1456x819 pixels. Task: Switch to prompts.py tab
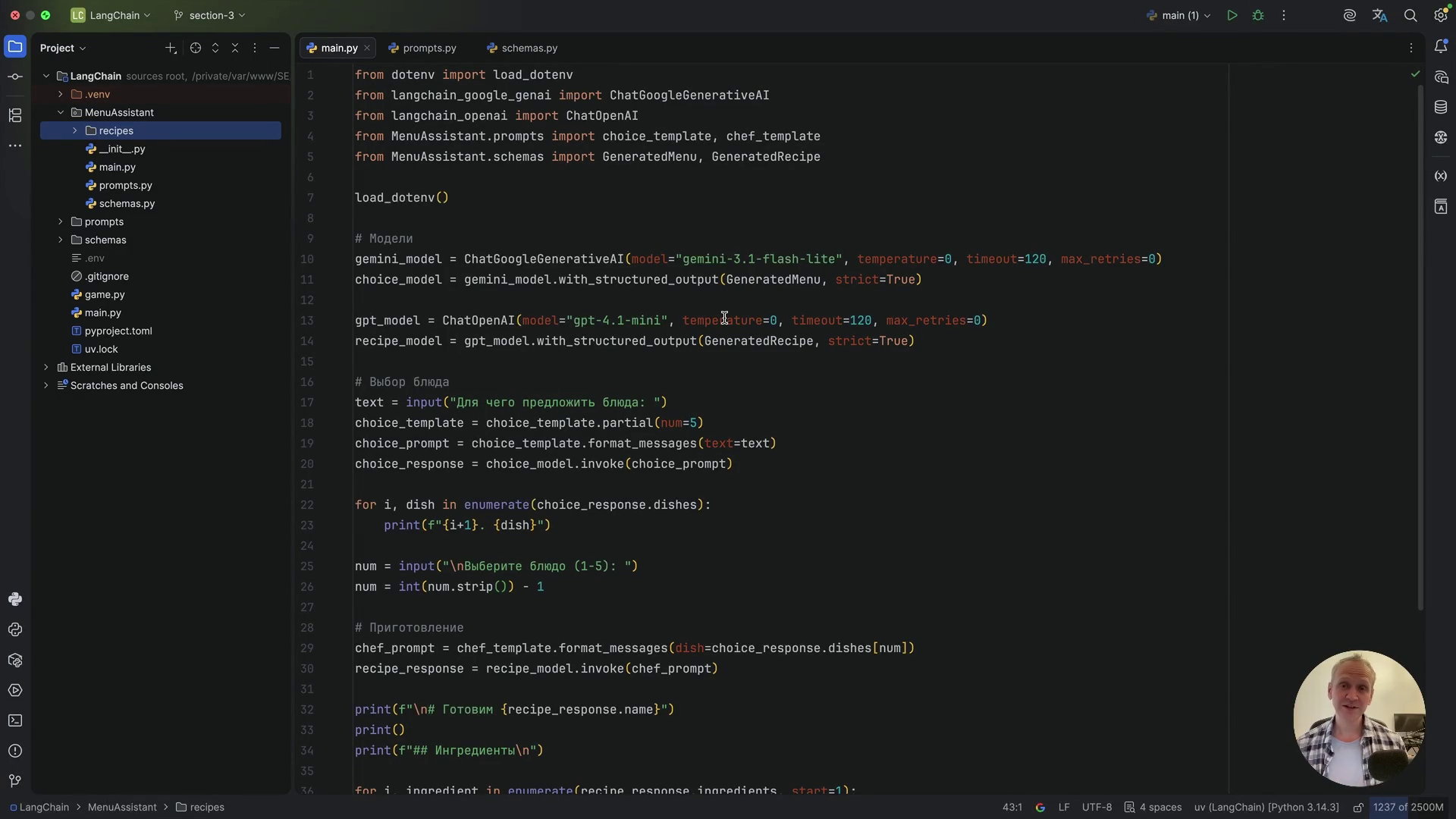click(x=422, y=48)
